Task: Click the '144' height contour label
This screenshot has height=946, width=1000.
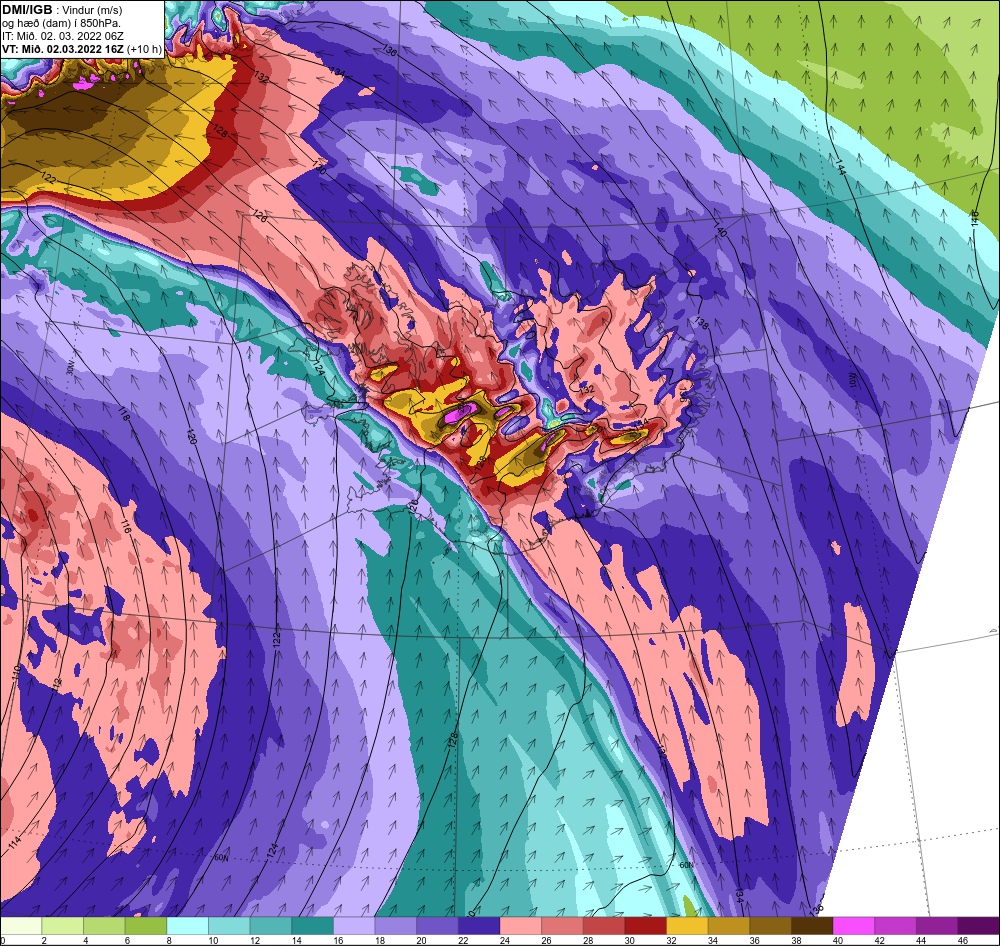Action: 840,168
